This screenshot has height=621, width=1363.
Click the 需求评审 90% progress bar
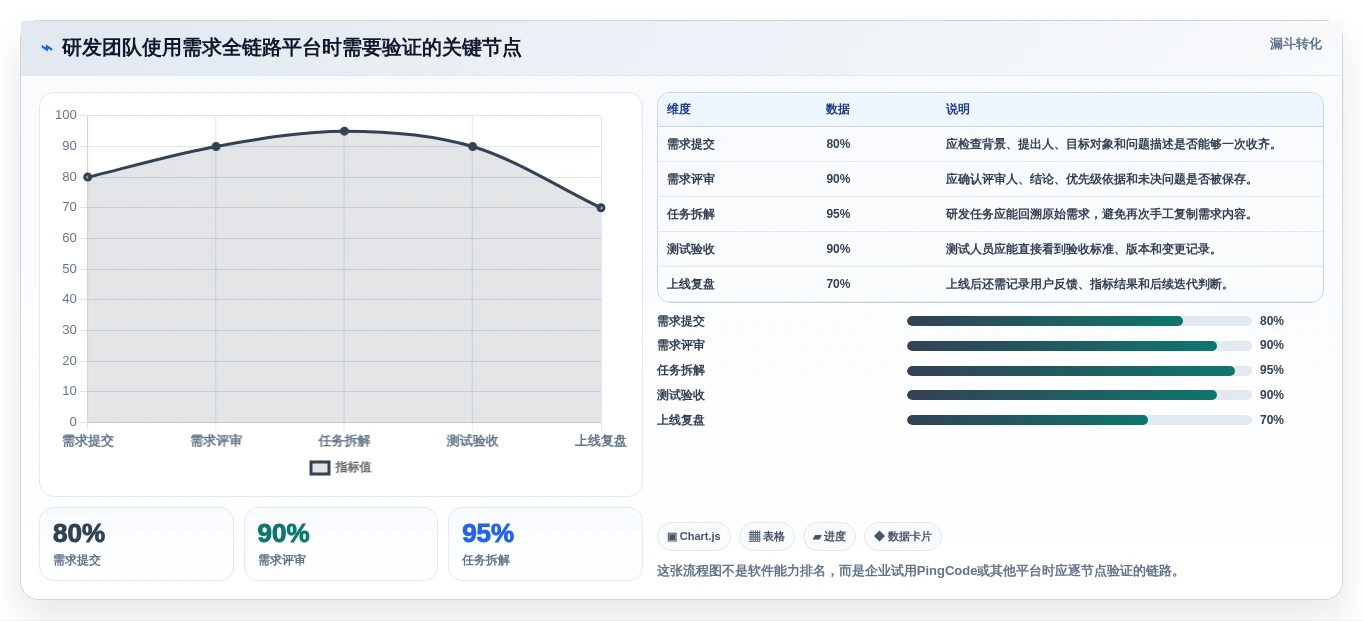1079,346
